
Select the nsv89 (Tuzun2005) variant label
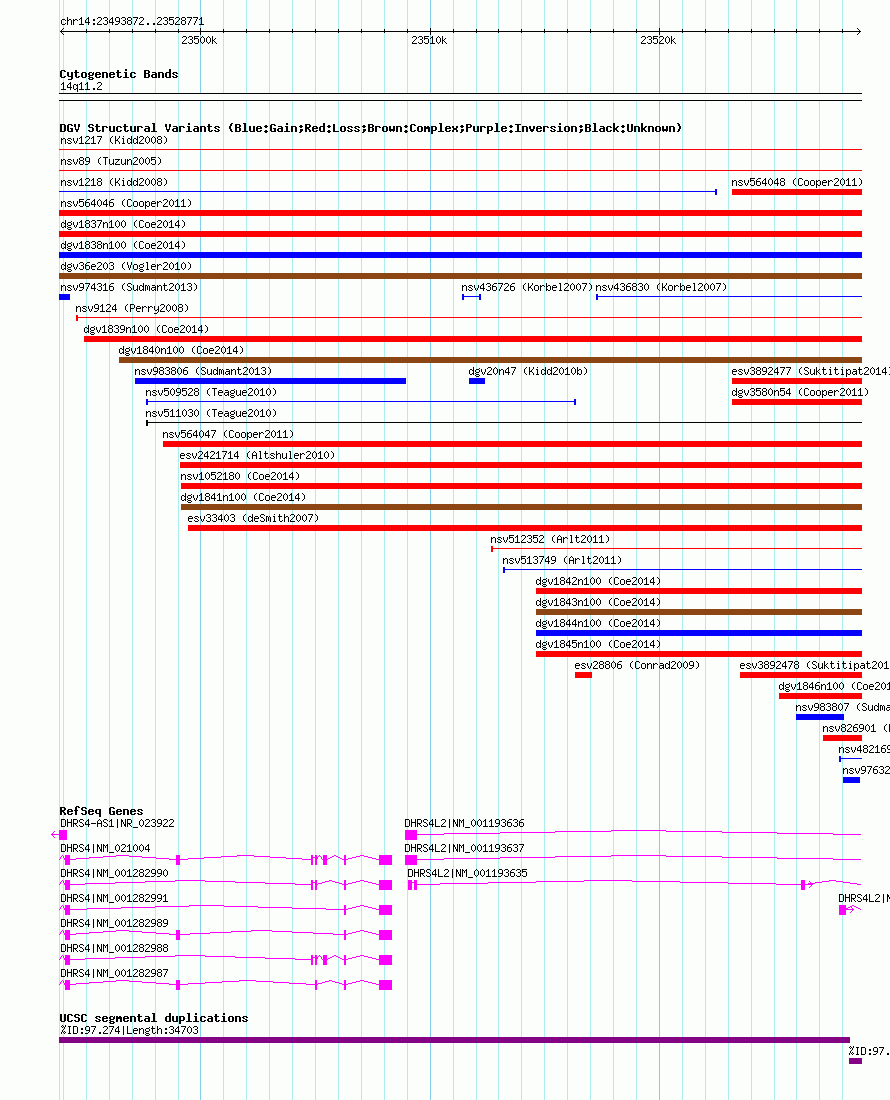coord(111,161)
